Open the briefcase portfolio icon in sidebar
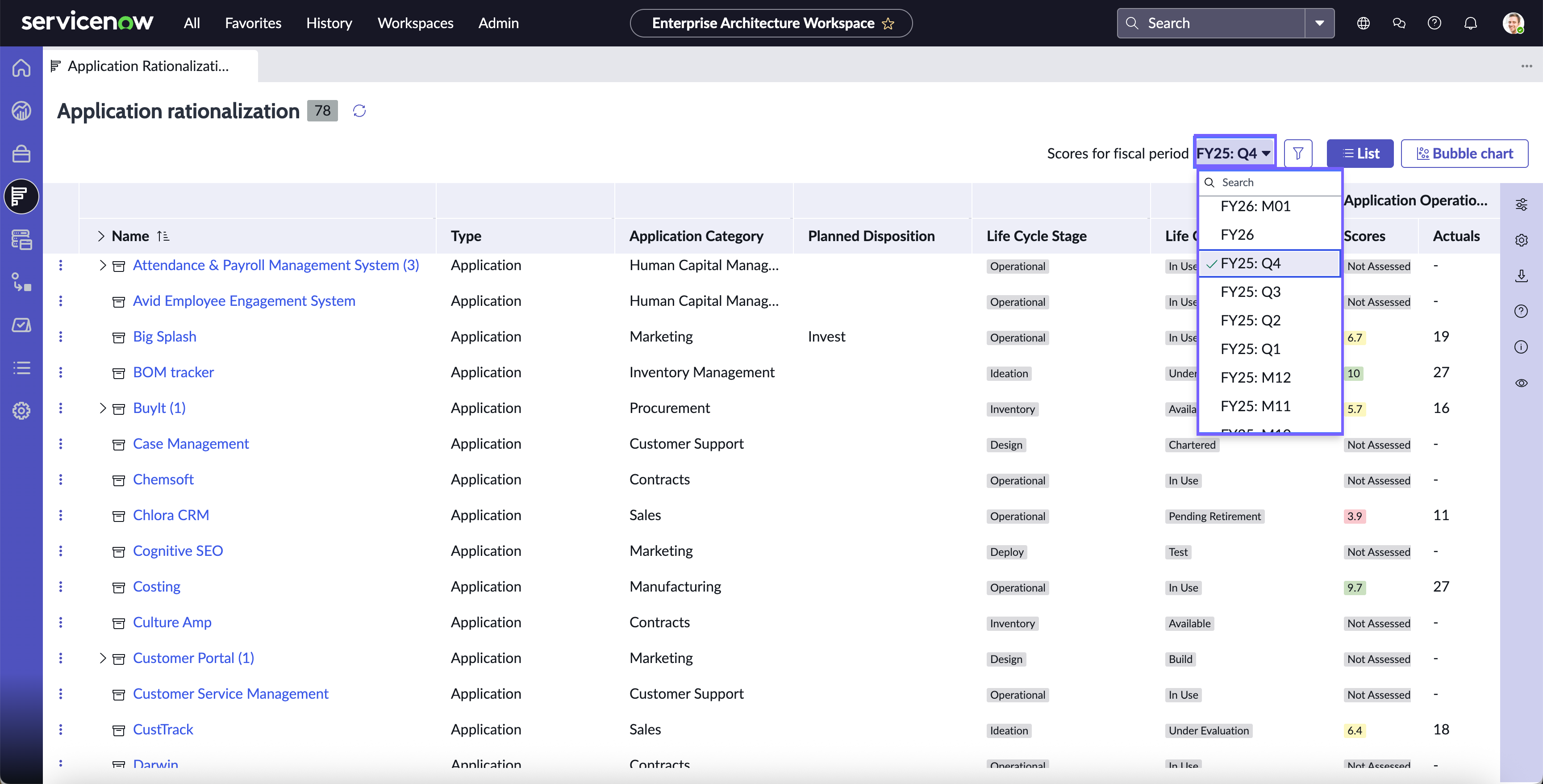The image size is (1543, 784). pos(21,153)
